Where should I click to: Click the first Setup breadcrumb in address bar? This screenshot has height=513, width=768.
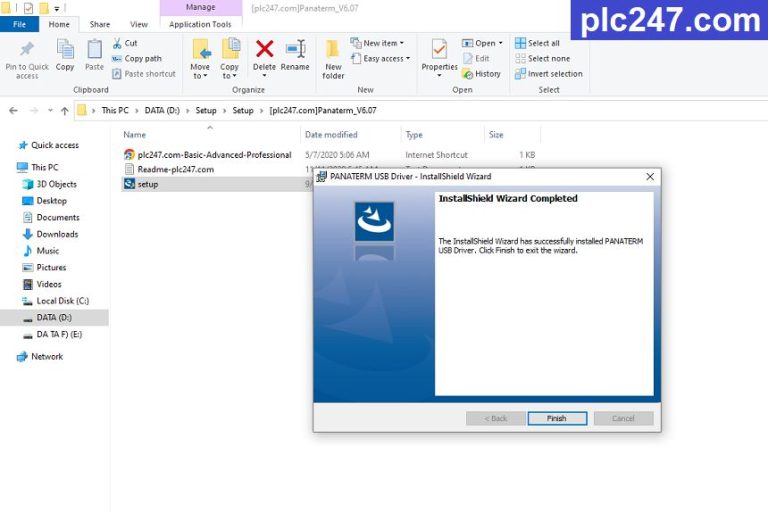tap(206, 110)
